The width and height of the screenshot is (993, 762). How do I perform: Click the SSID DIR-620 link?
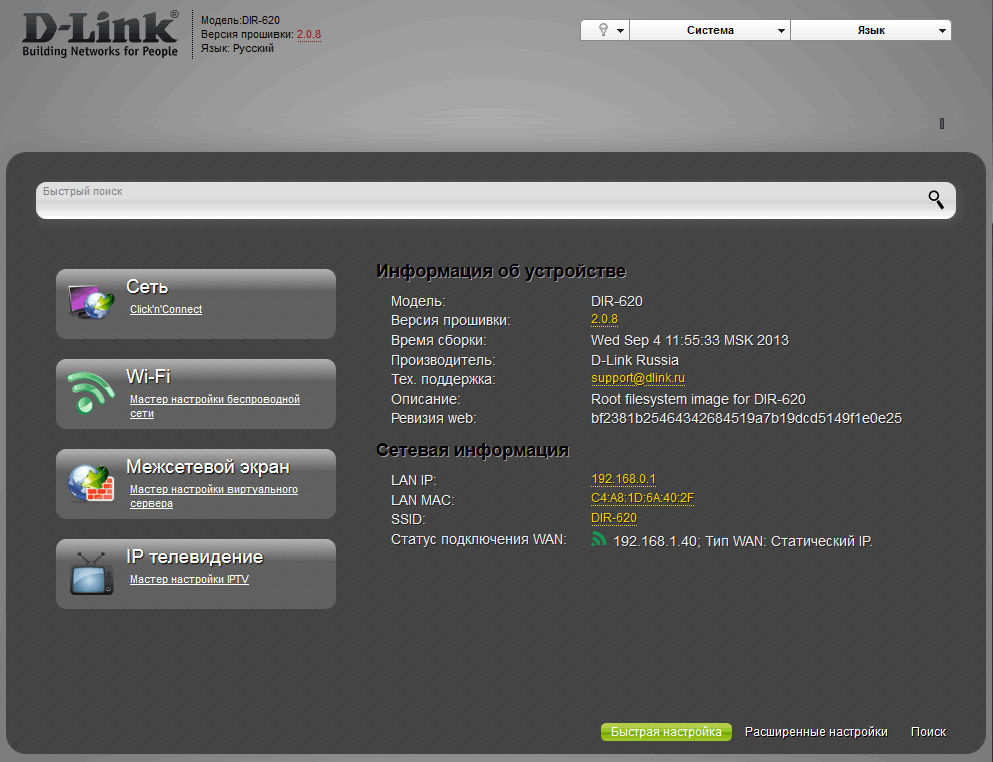tap(614, 518)
